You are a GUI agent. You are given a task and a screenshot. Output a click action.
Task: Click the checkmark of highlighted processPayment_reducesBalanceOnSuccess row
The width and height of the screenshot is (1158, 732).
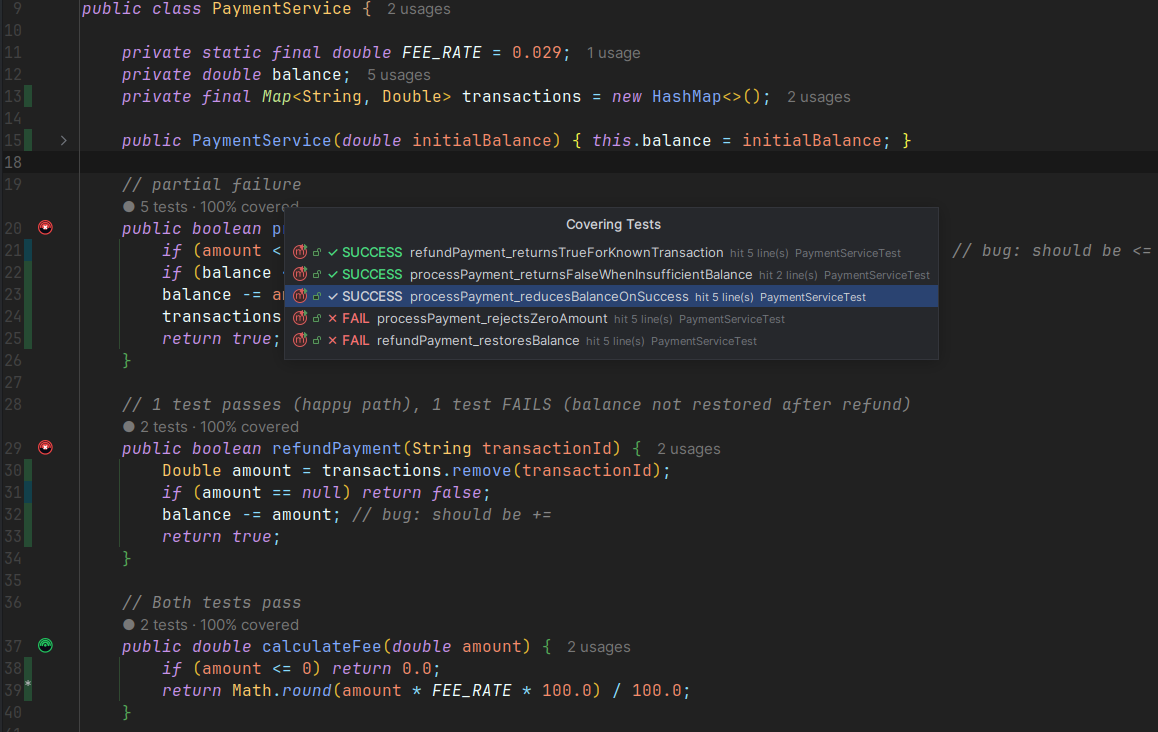(333, 297)
